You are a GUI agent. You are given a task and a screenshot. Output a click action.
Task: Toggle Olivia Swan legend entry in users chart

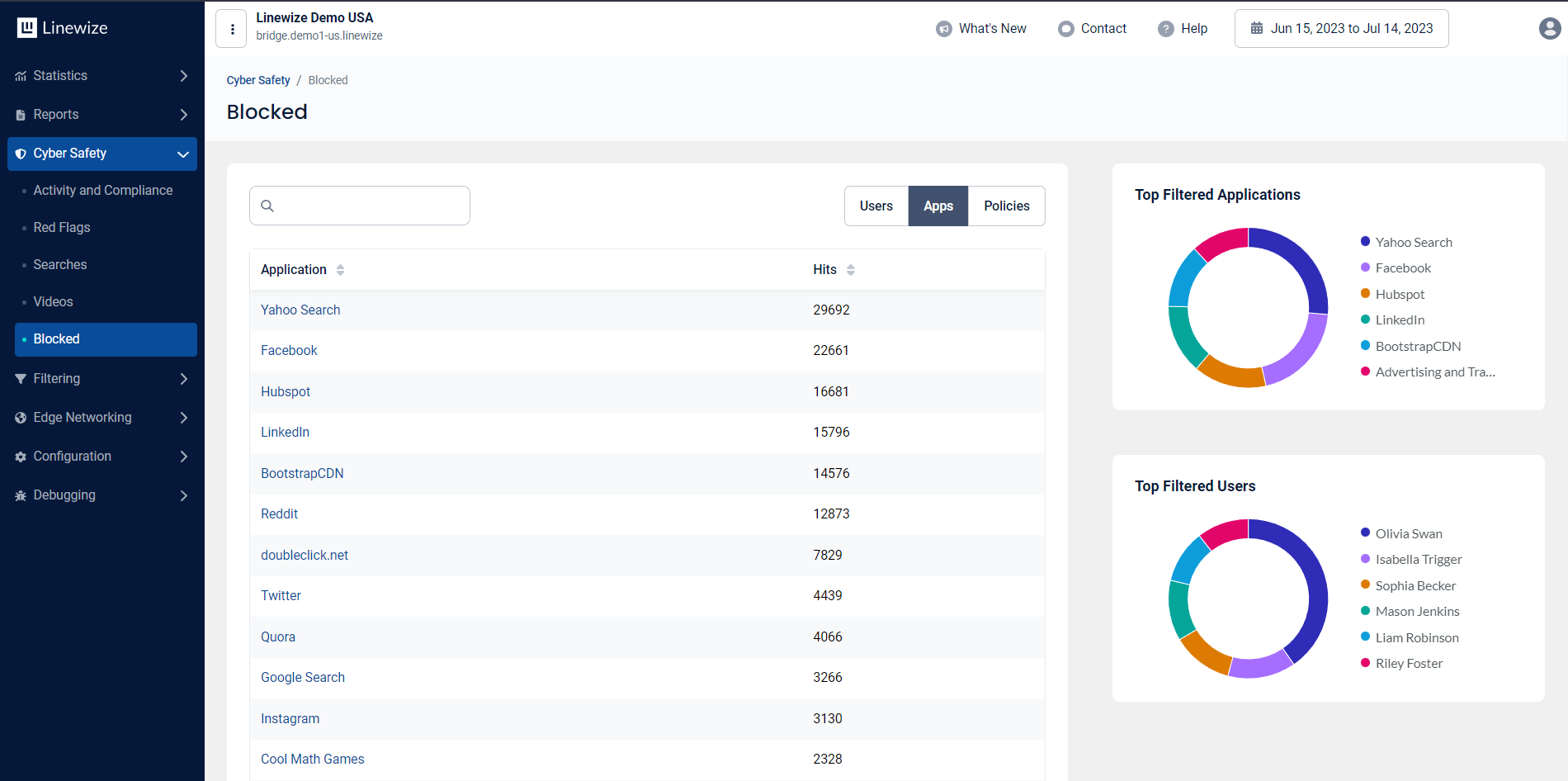tap(1408, 533)
